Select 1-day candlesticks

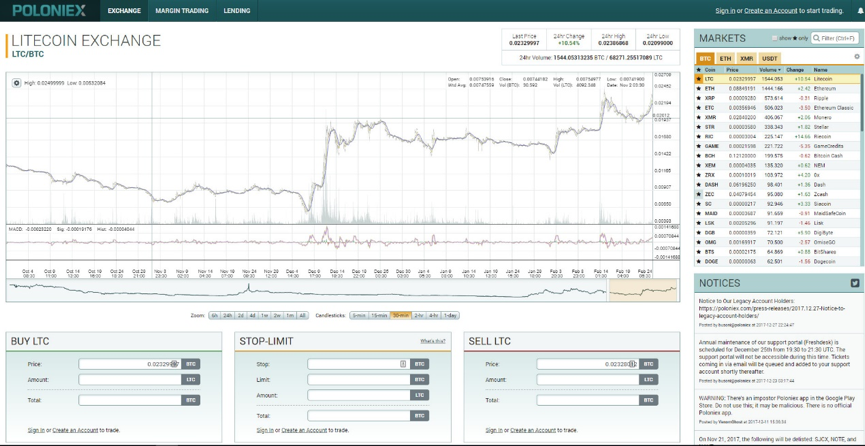tap(450, 316)
